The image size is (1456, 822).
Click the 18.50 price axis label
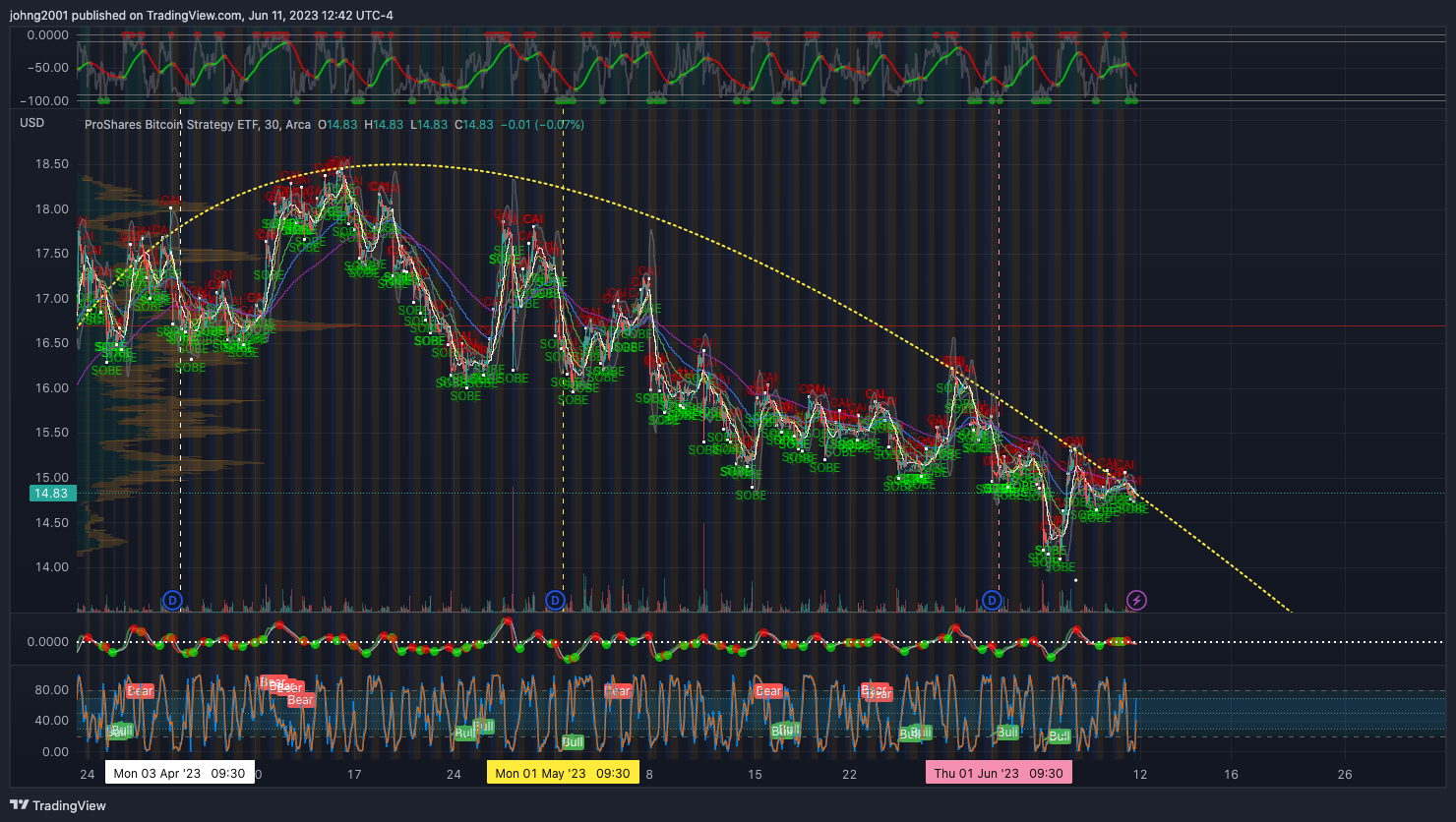tap(53, 164)
